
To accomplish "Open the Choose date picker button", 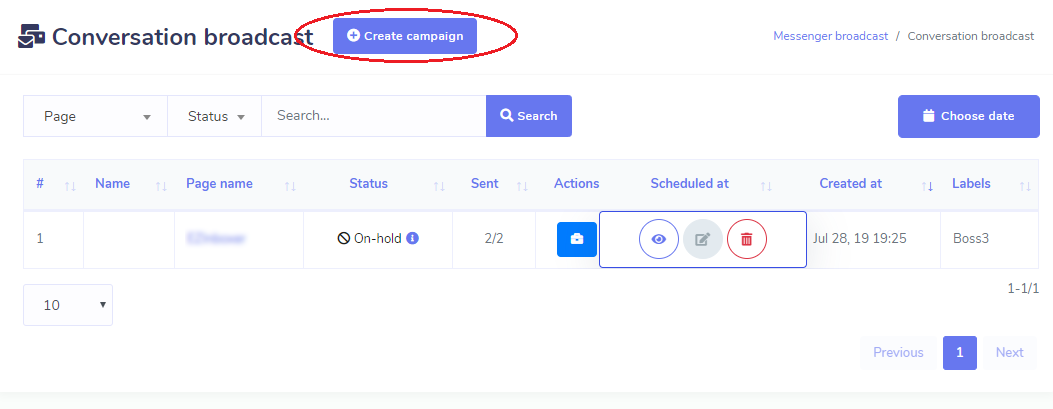I will [967, 116].
